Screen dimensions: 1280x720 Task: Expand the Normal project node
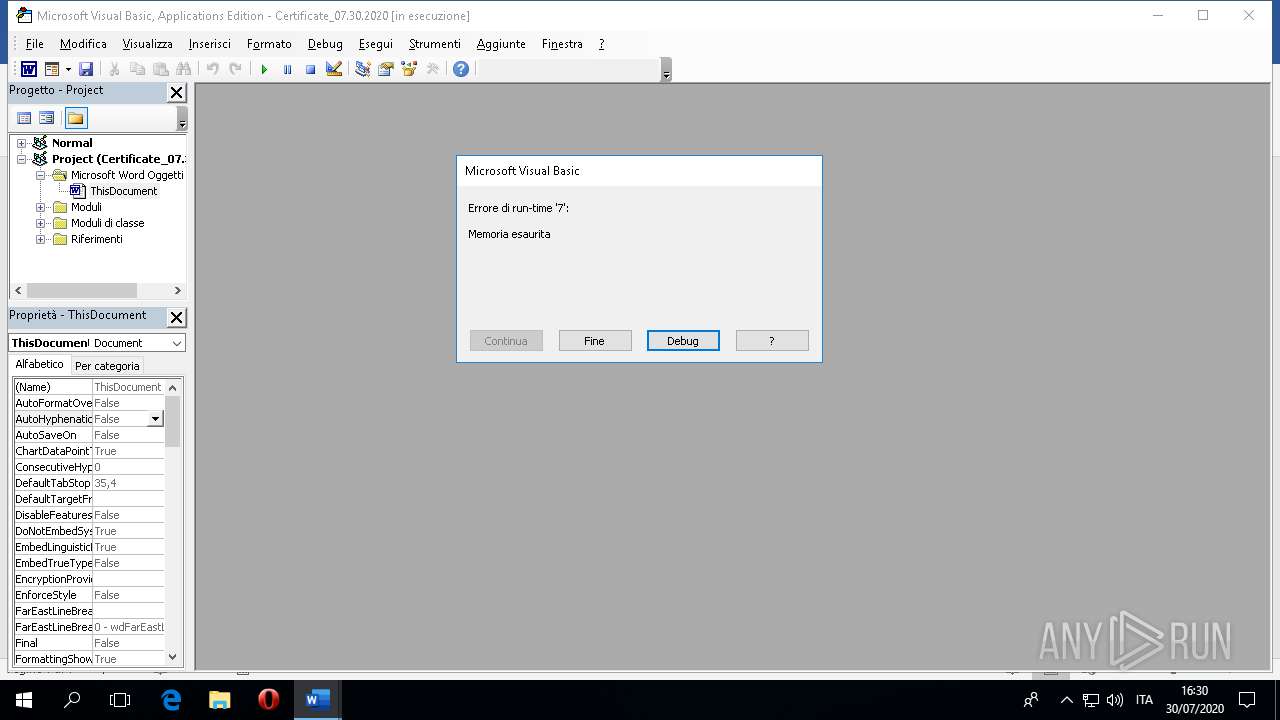21,143
